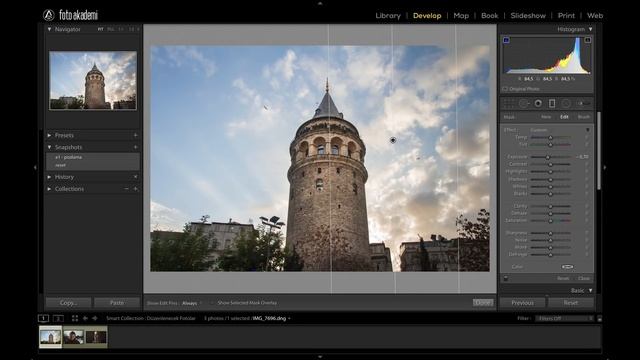
Task: Click Mask Edit option
Action: (x=564, y=117)
